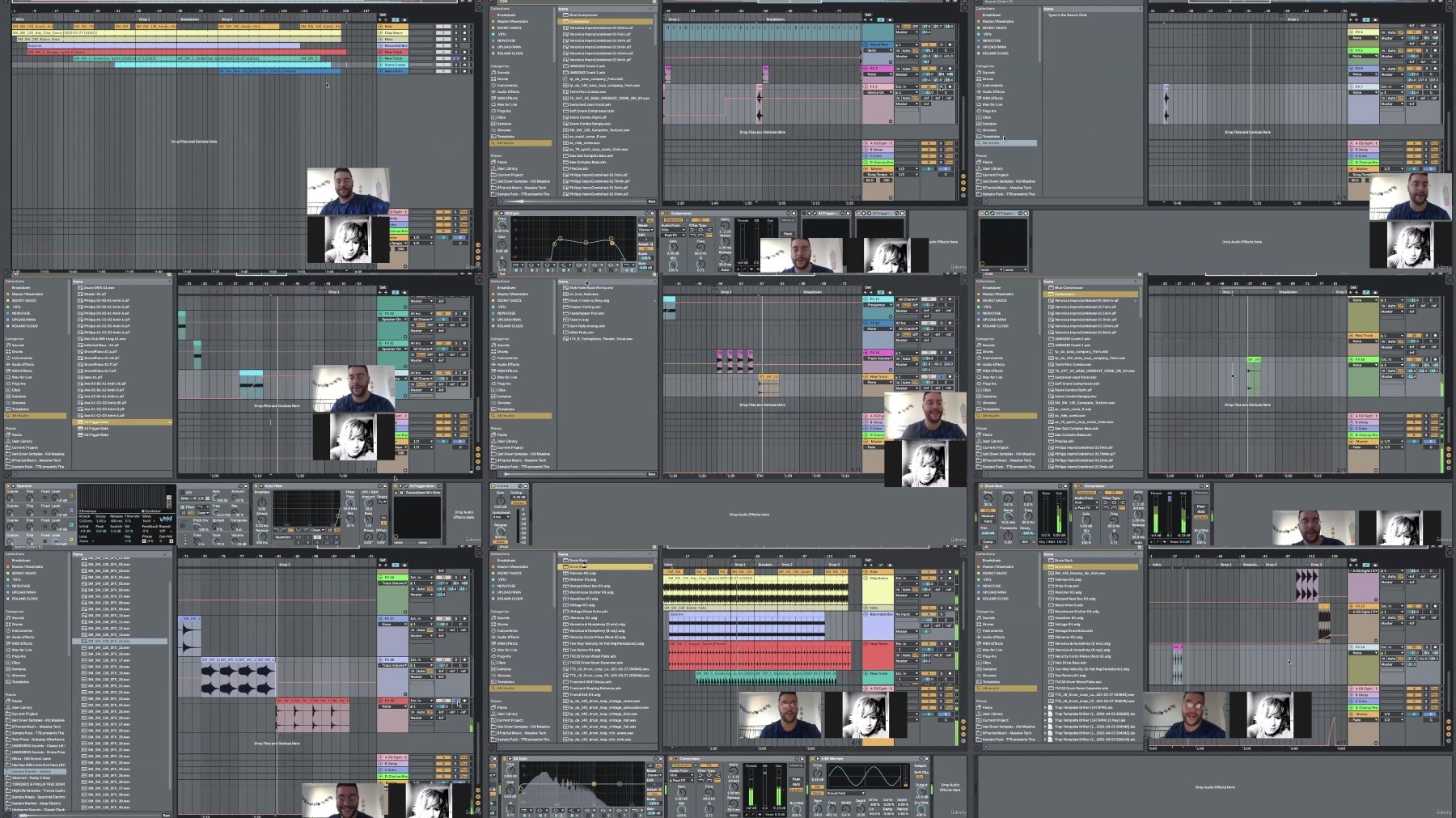Mute FX 2 via track activator, top-middle window
The height and width of the screenshot is (818, 1456).
click(930, 87)
